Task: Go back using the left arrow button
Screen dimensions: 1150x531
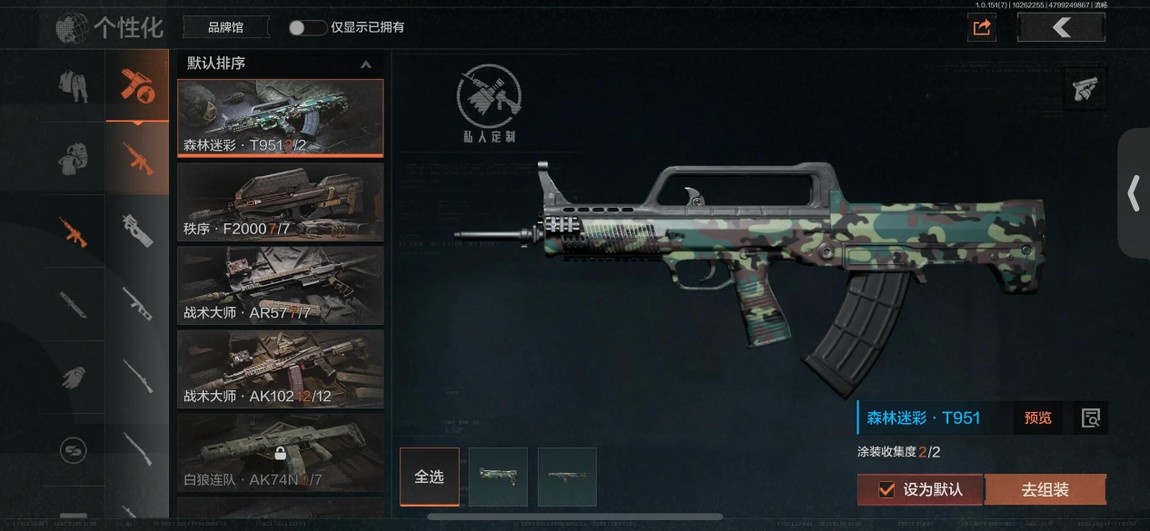Action: (1061, 28)
